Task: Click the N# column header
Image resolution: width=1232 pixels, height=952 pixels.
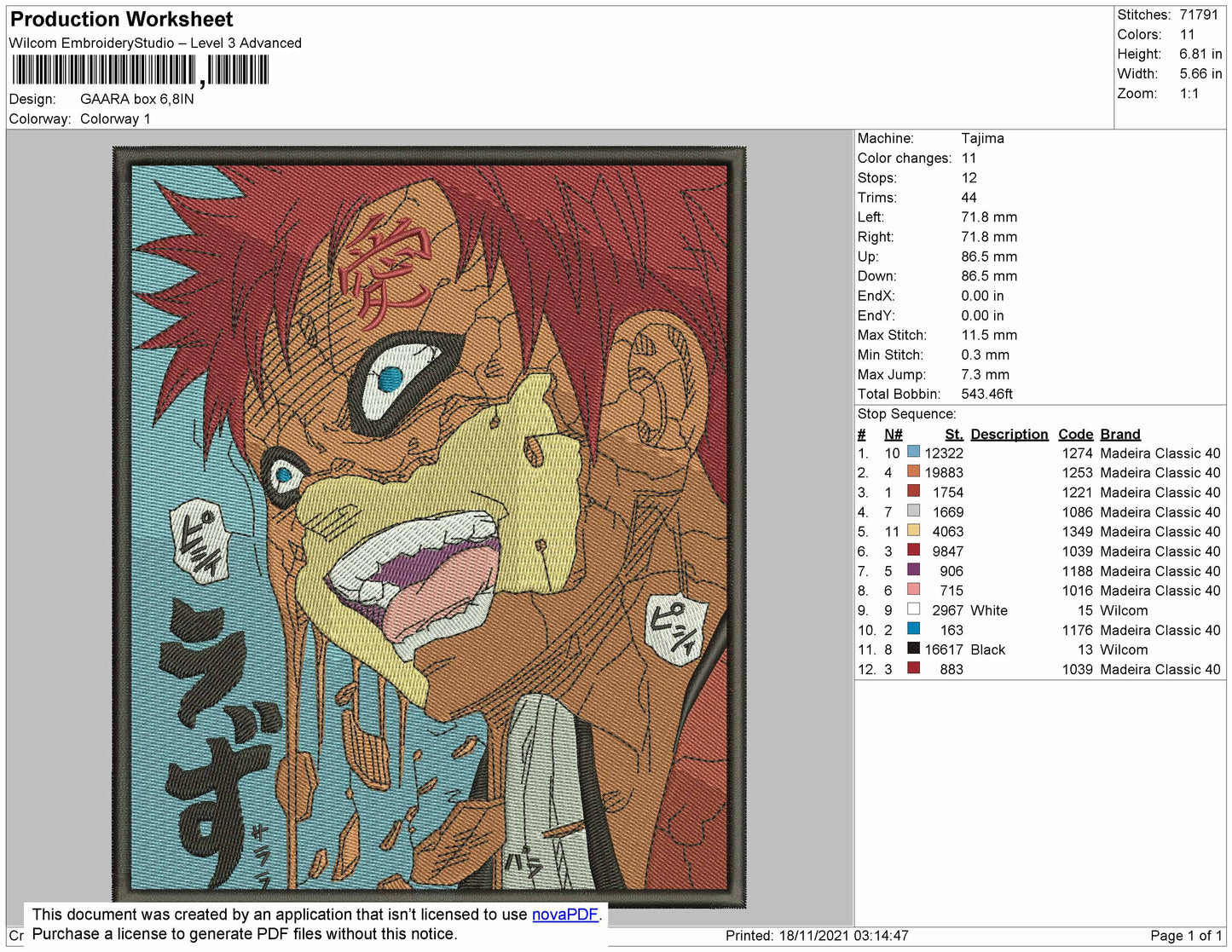Action: (x=893, y=434)
